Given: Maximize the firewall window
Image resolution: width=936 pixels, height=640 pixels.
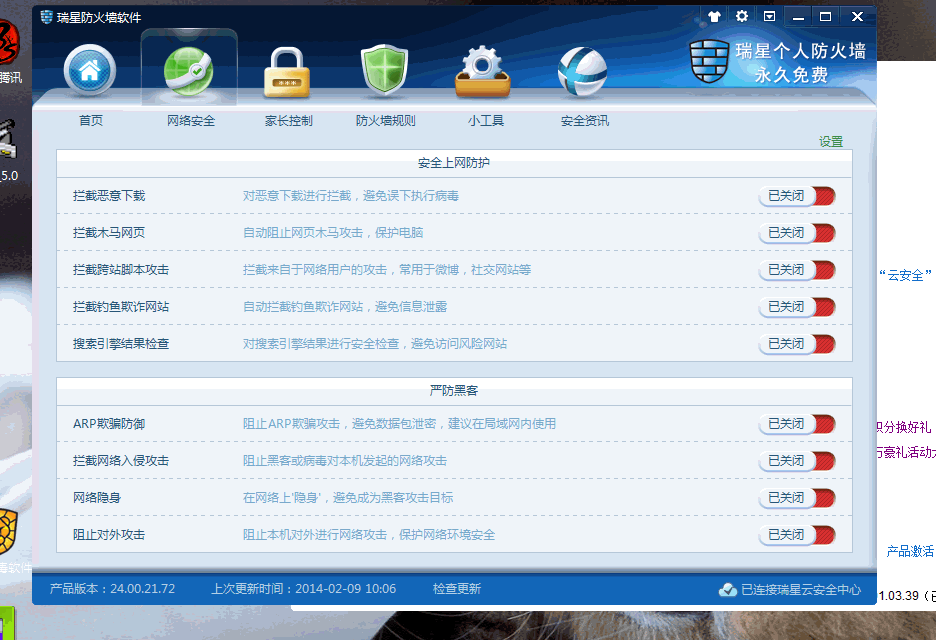Looking at the screenshot, I should pyautogui.click(x=826, y=17).
